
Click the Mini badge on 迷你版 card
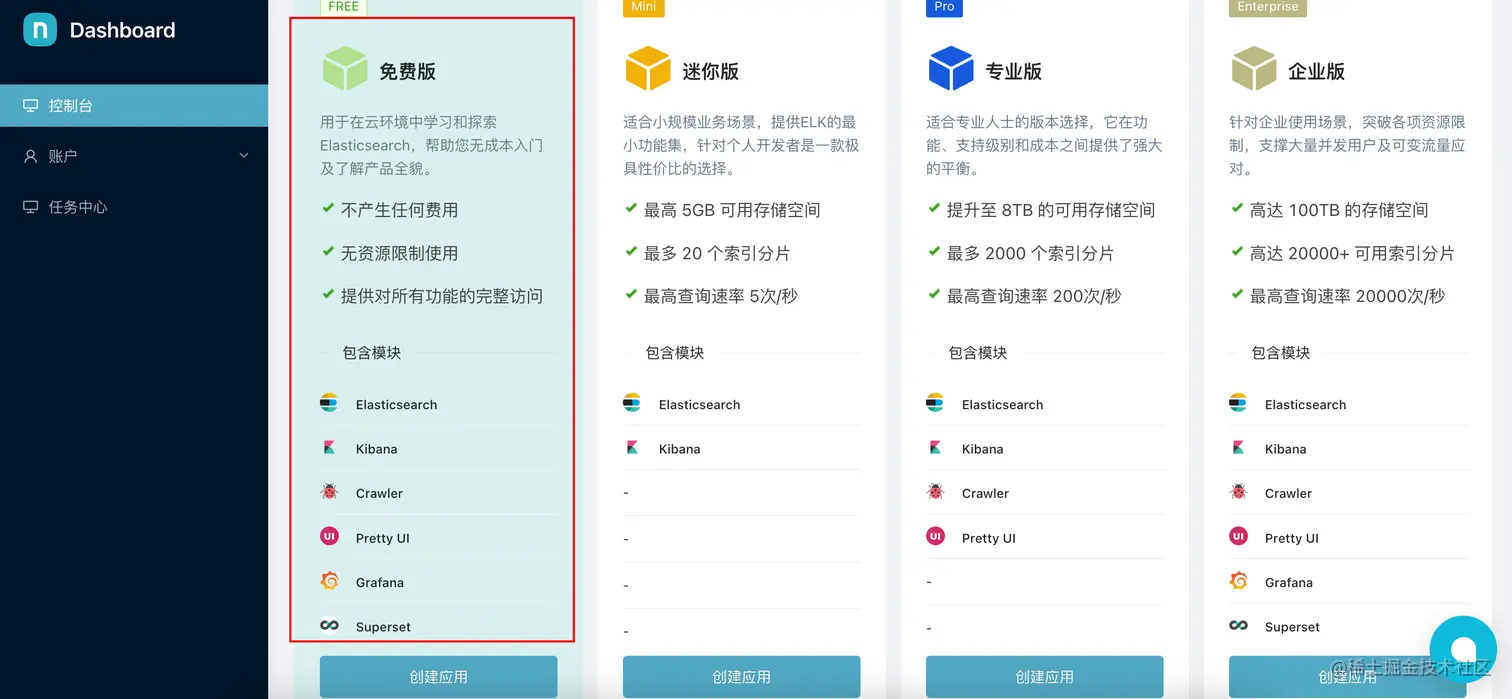coord(644,7)
